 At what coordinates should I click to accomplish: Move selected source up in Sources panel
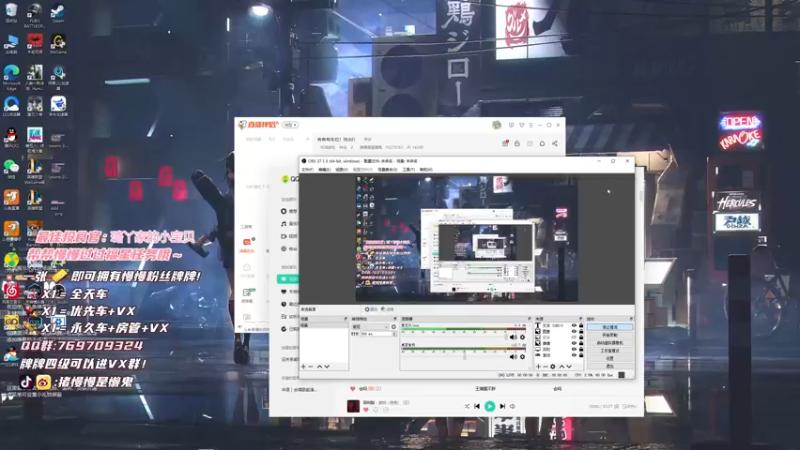coord(562,366)
